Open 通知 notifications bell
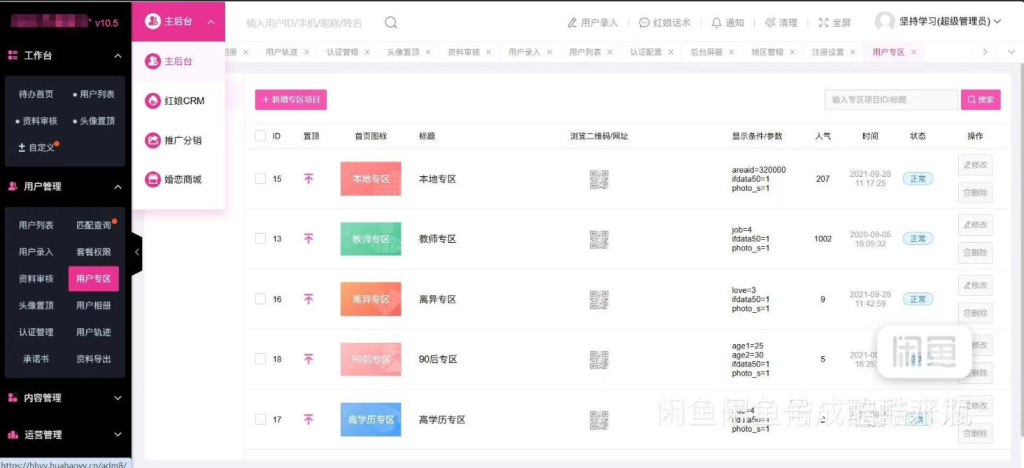1024x468 pixels. (728, 23)
